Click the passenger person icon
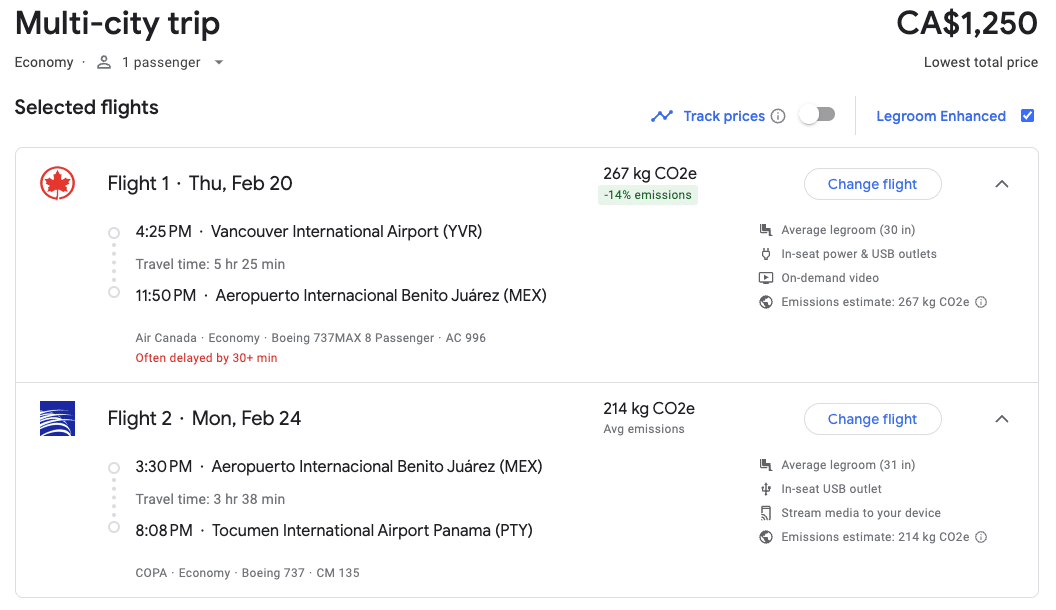 [104, 62]
